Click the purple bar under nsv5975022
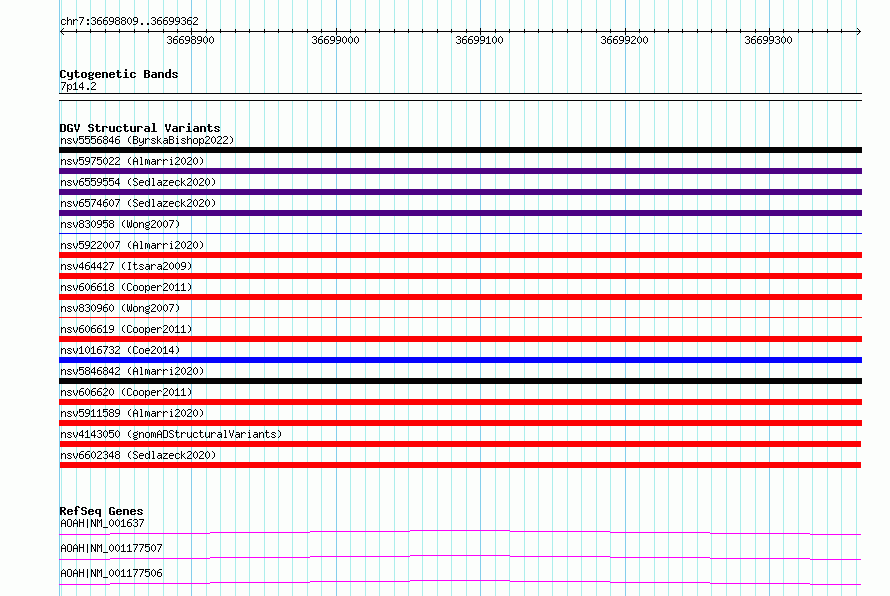Screen dimensions: 890x596 tap(460, 171)
